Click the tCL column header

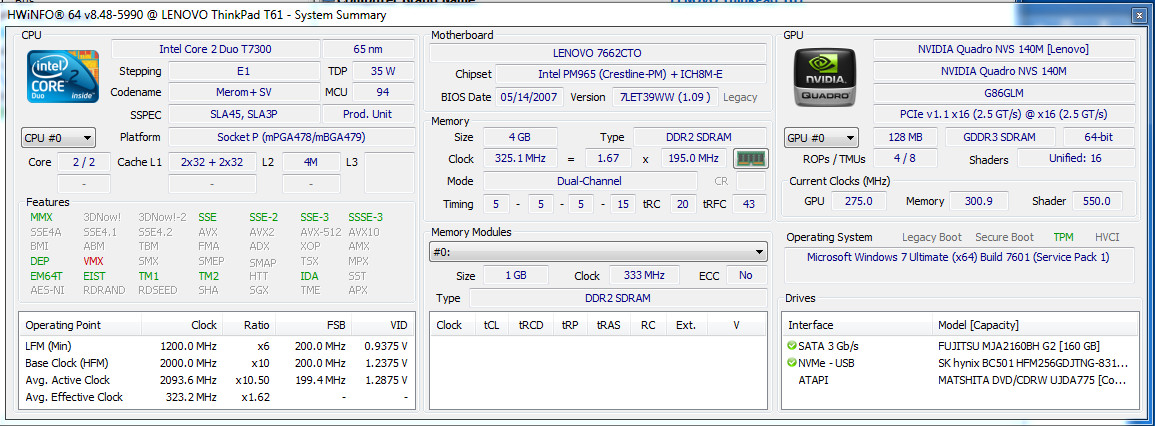[x=491, y=325]
